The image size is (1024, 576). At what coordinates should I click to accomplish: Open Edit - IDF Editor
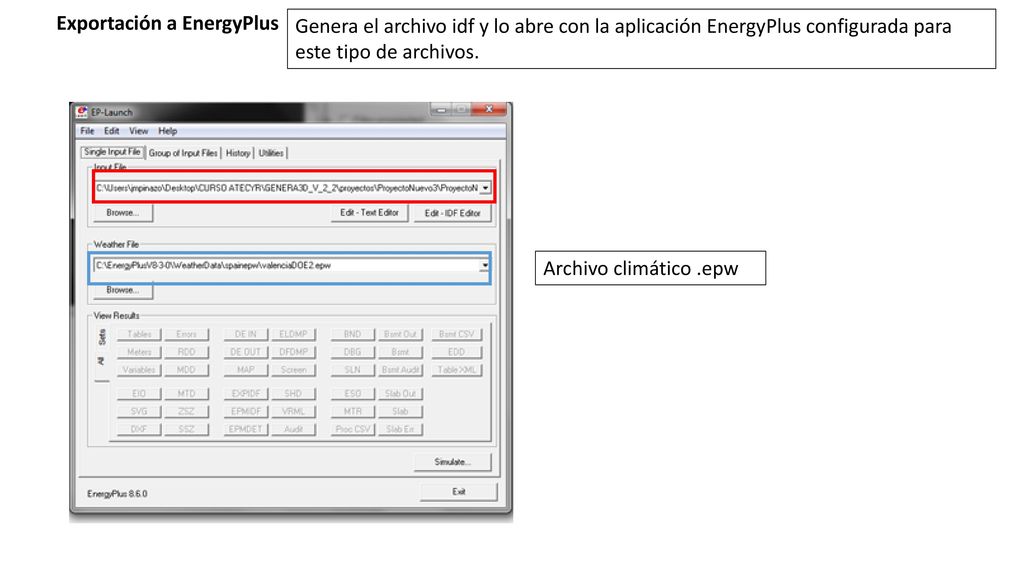tap(453, 214)
